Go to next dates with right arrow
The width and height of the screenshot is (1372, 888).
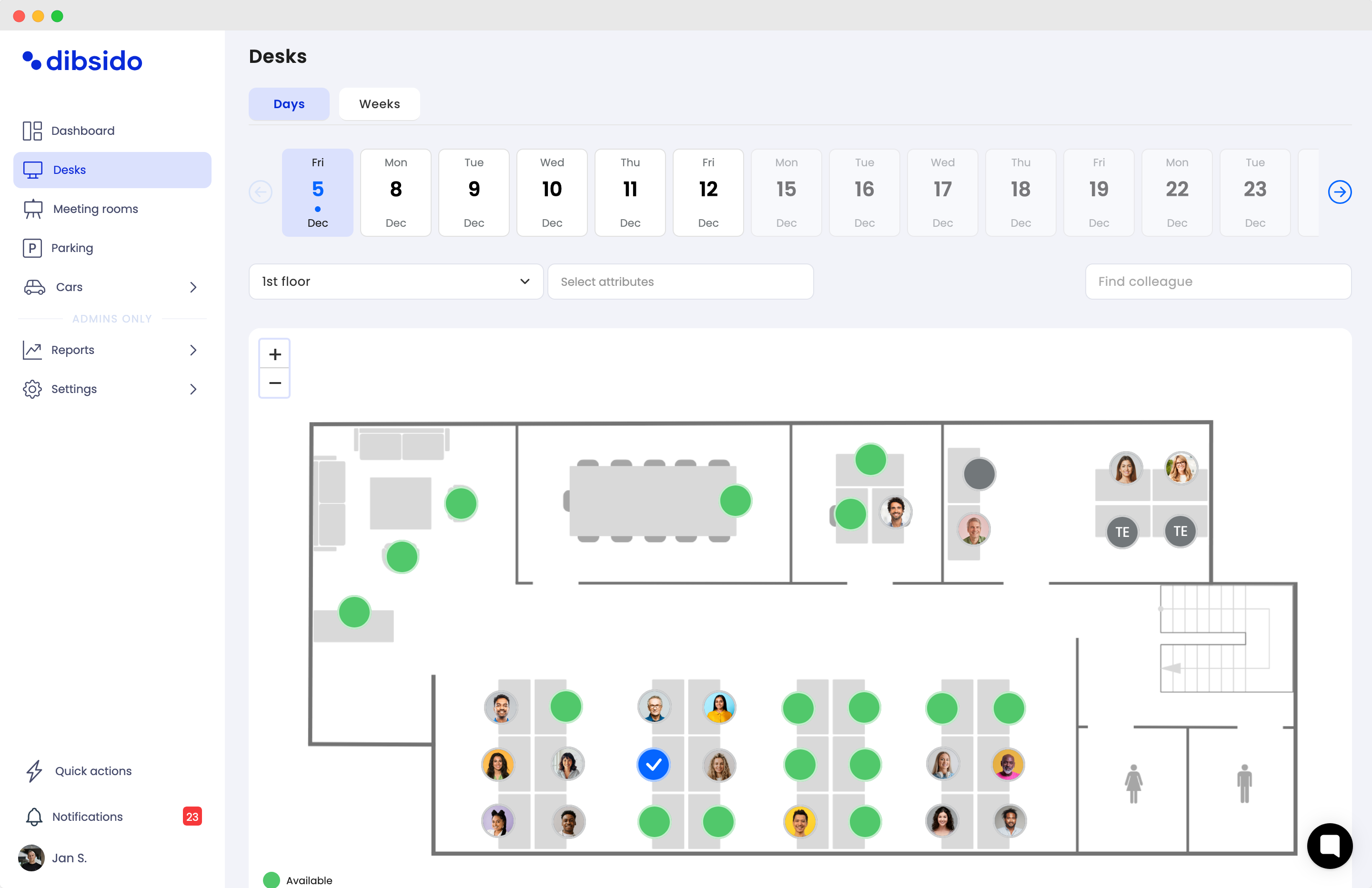click(x=1339, y=192)
